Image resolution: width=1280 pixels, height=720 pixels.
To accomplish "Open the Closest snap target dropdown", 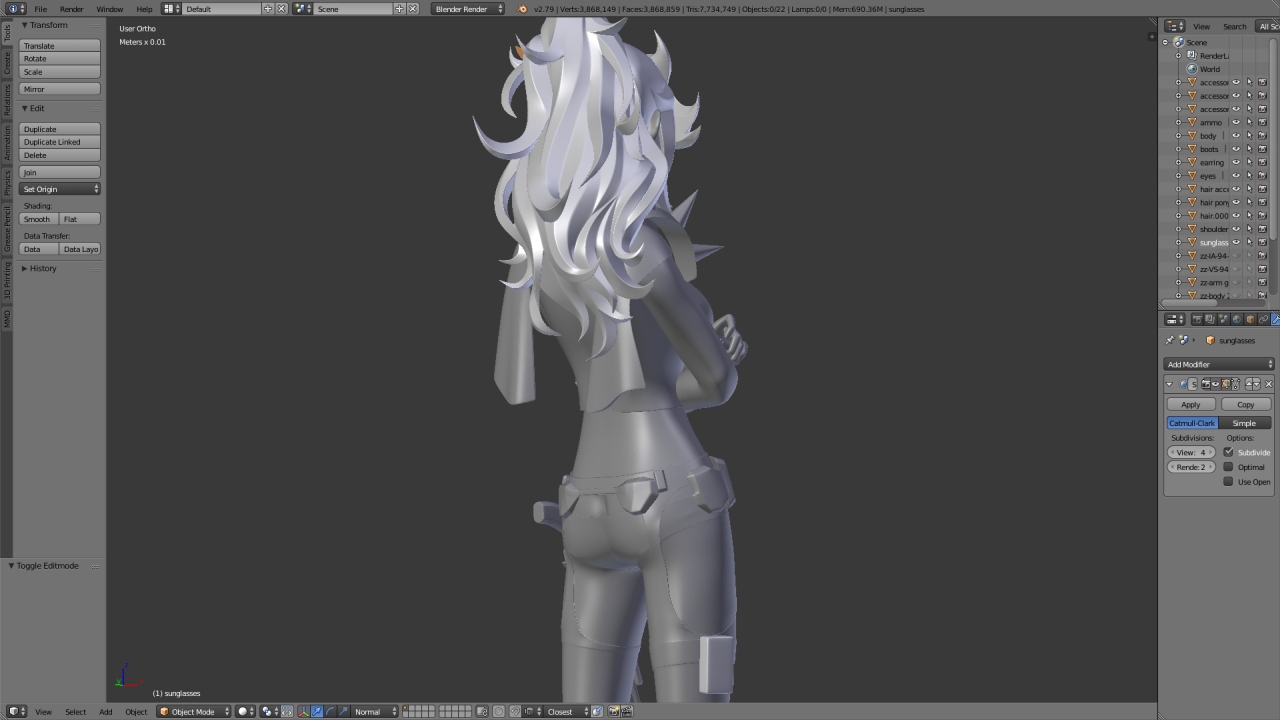I will [566, 712].
